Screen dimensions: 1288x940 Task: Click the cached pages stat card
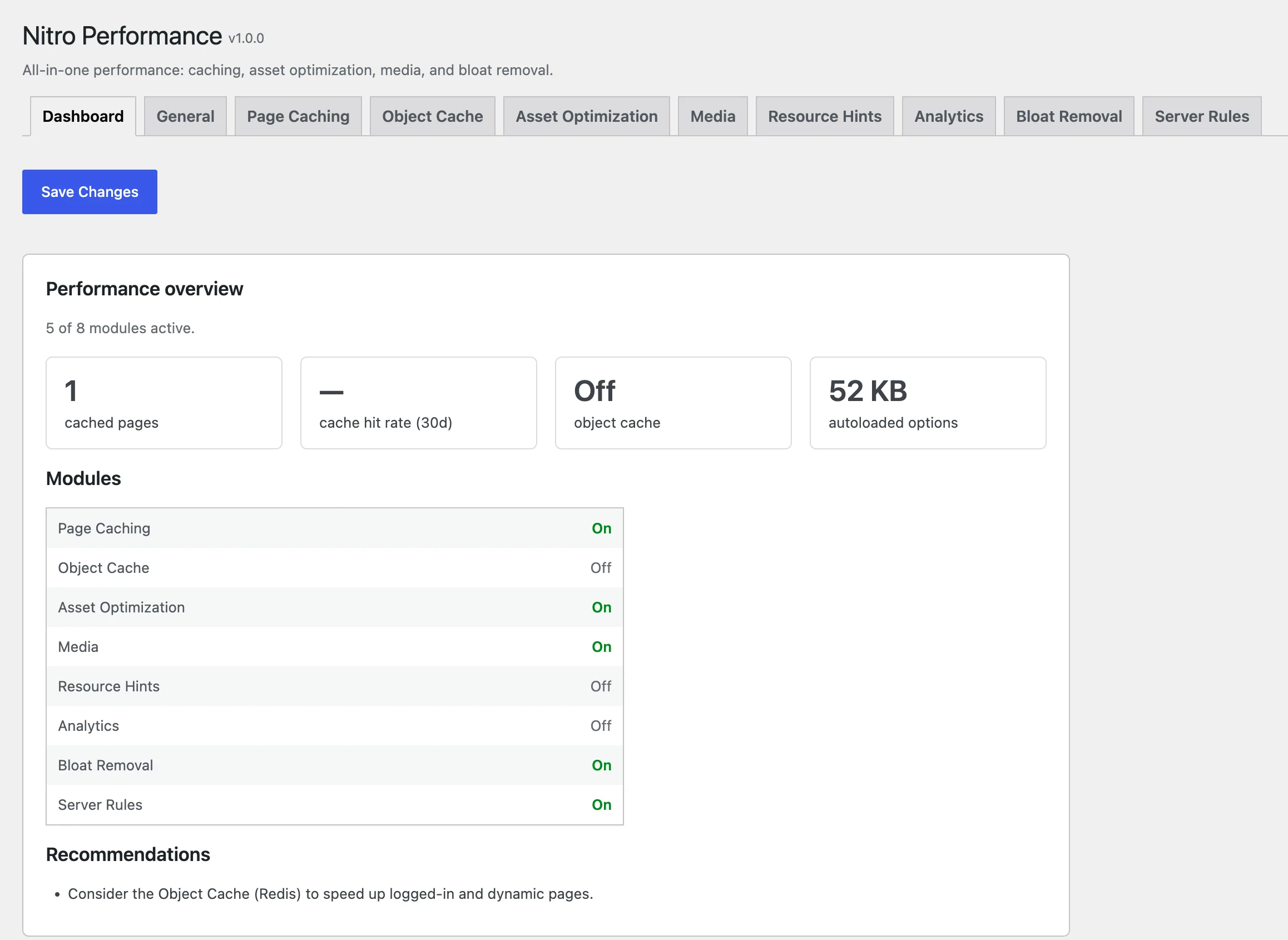coord(164,403)
